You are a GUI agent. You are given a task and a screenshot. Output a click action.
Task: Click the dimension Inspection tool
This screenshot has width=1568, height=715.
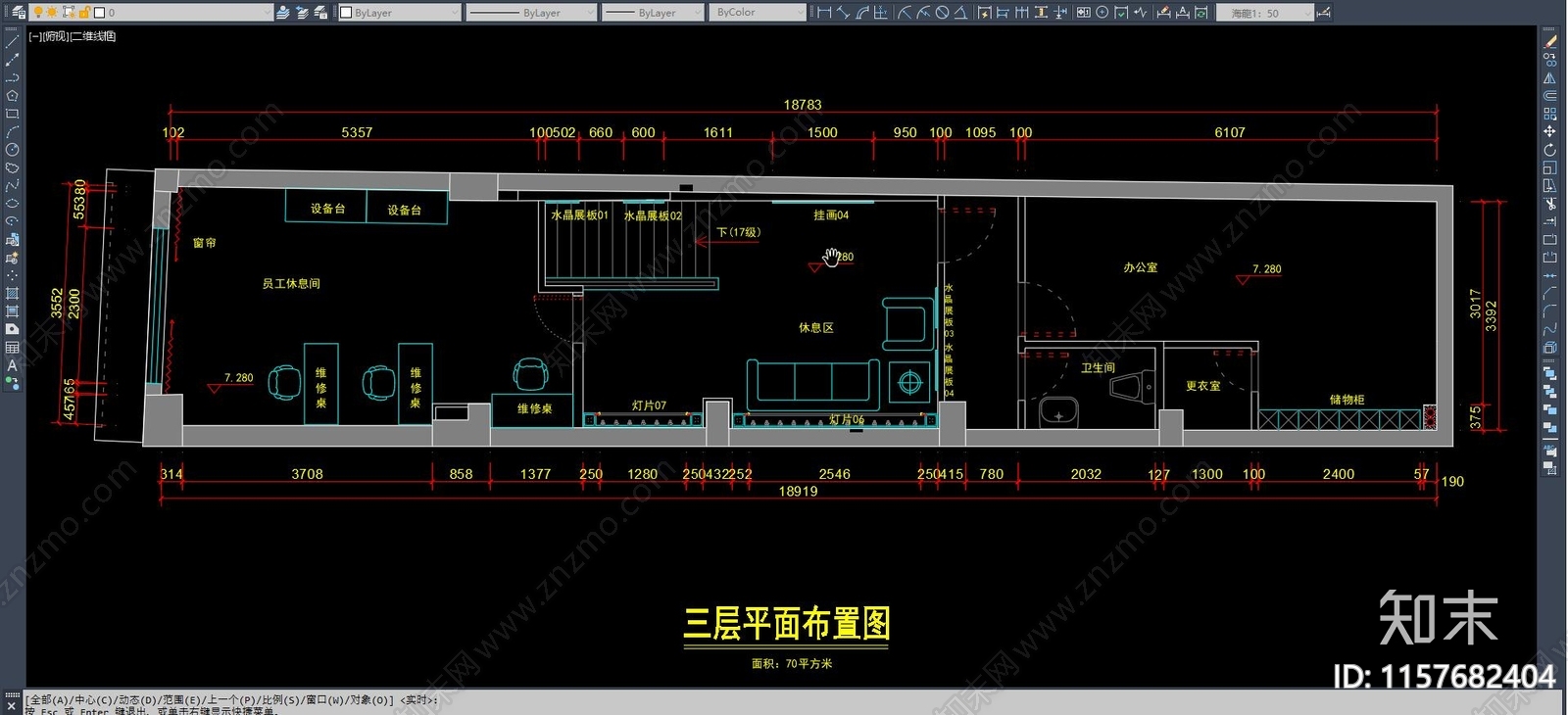(1121, 13)
